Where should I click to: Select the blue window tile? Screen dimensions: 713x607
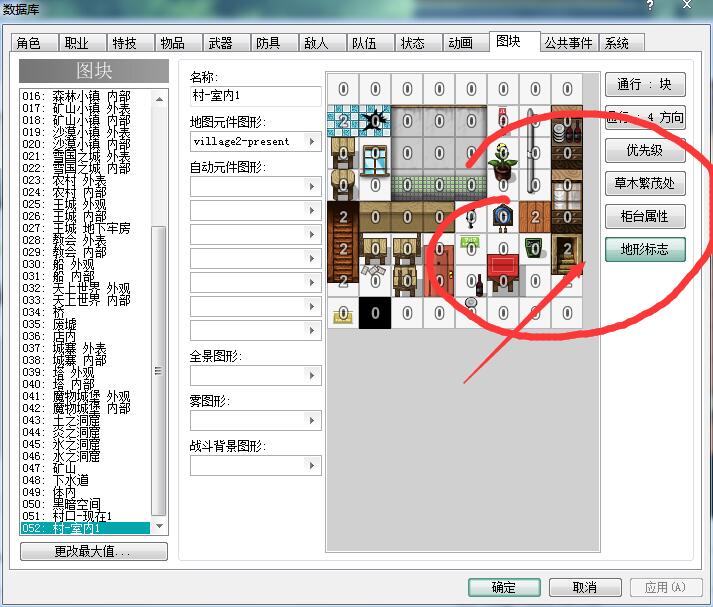click(x=375, y=159)
